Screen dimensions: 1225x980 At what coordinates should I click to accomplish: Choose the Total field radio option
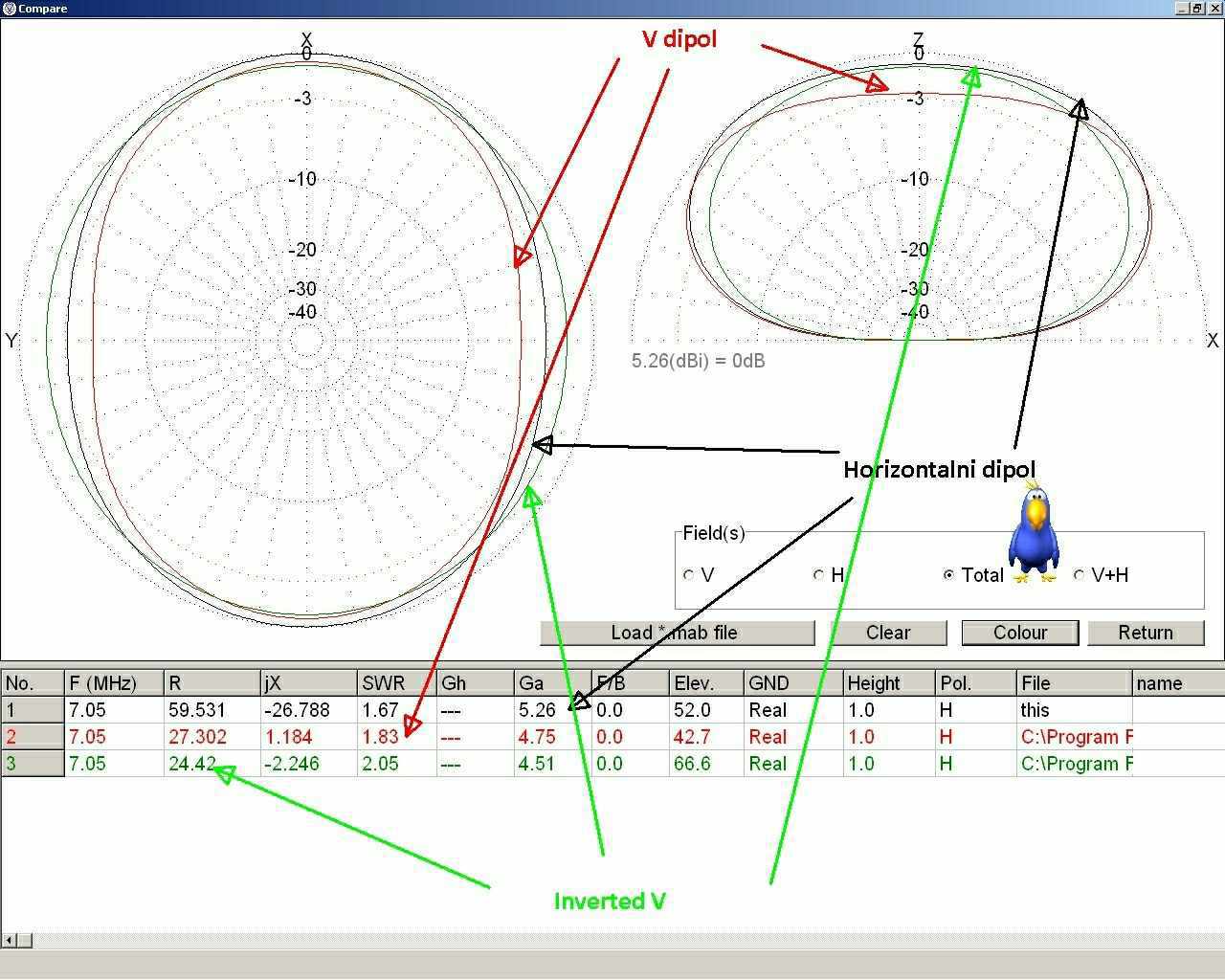[948, 575]
